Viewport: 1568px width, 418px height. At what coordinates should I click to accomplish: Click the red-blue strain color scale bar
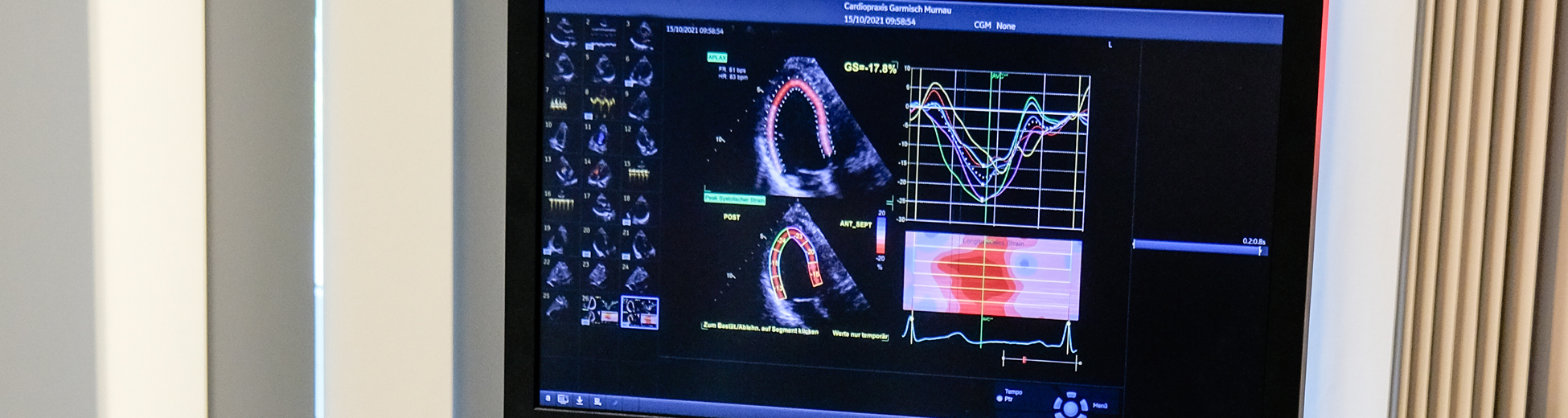click(x=881, y=236)
